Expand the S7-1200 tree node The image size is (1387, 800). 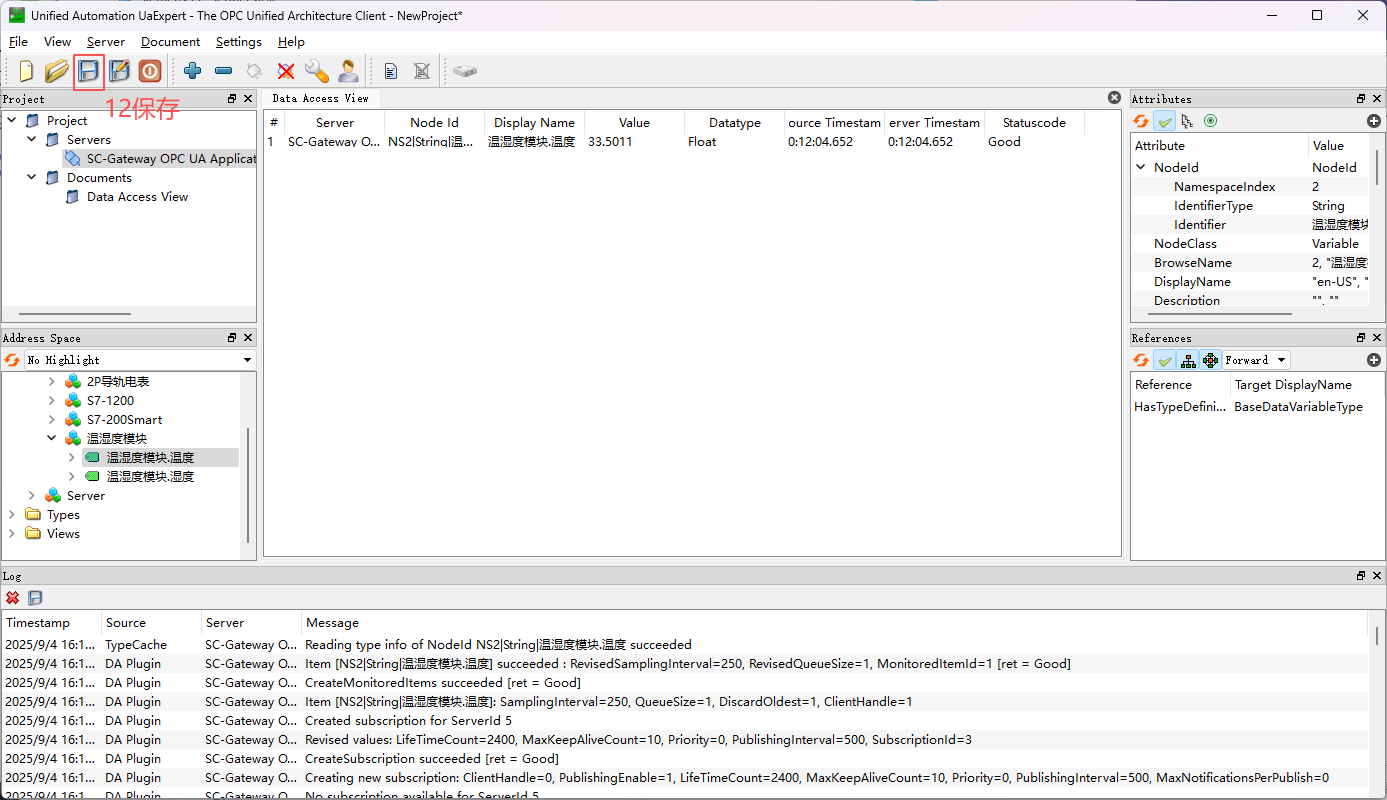pyautogui.click(x=52, y=401)
